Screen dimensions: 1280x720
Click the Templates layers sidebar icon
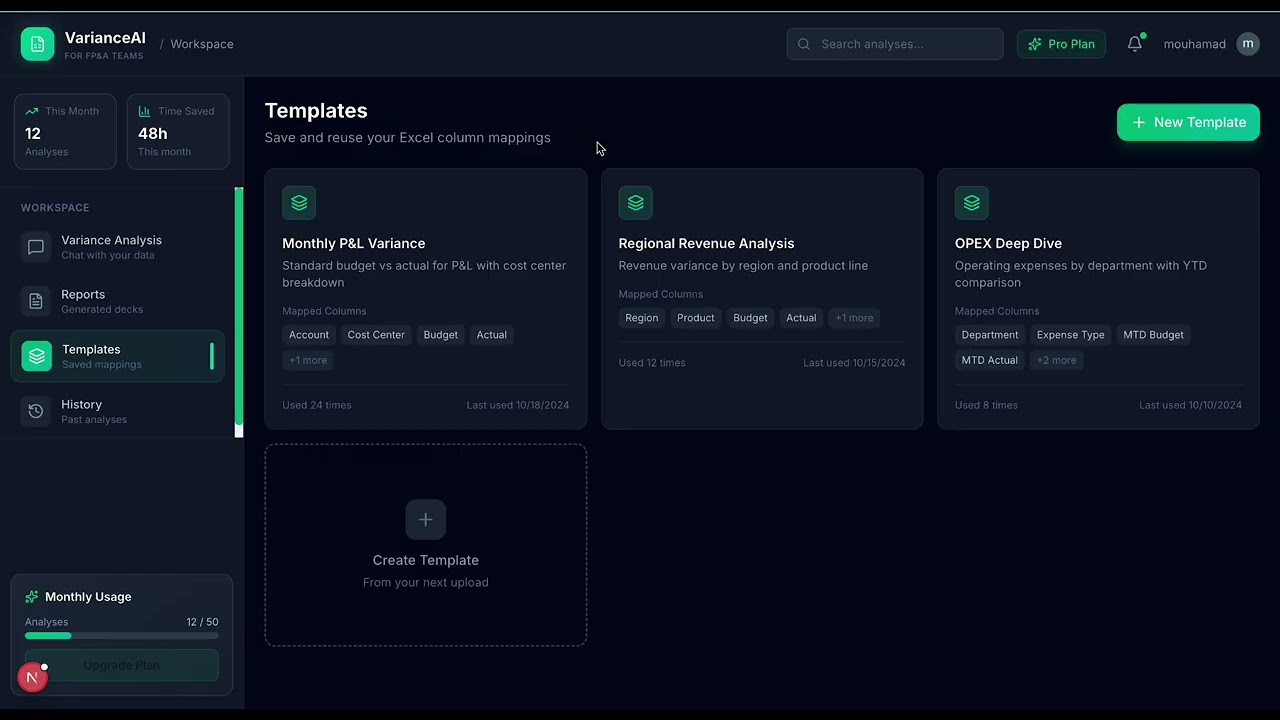pos(37,356)
